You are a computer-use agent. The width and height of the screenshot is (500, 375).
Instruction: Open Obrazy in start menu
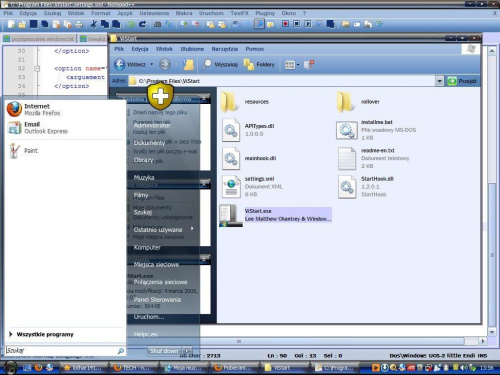[x=143, y=160]
